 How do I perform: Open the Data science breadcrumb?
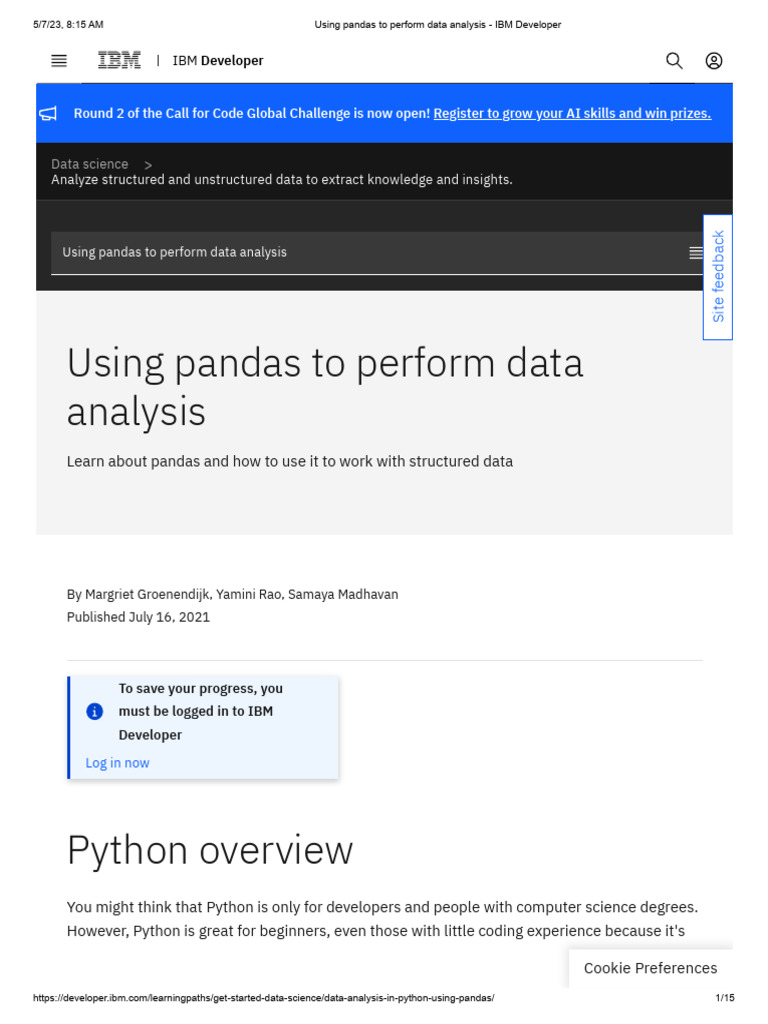pos(90,164)
